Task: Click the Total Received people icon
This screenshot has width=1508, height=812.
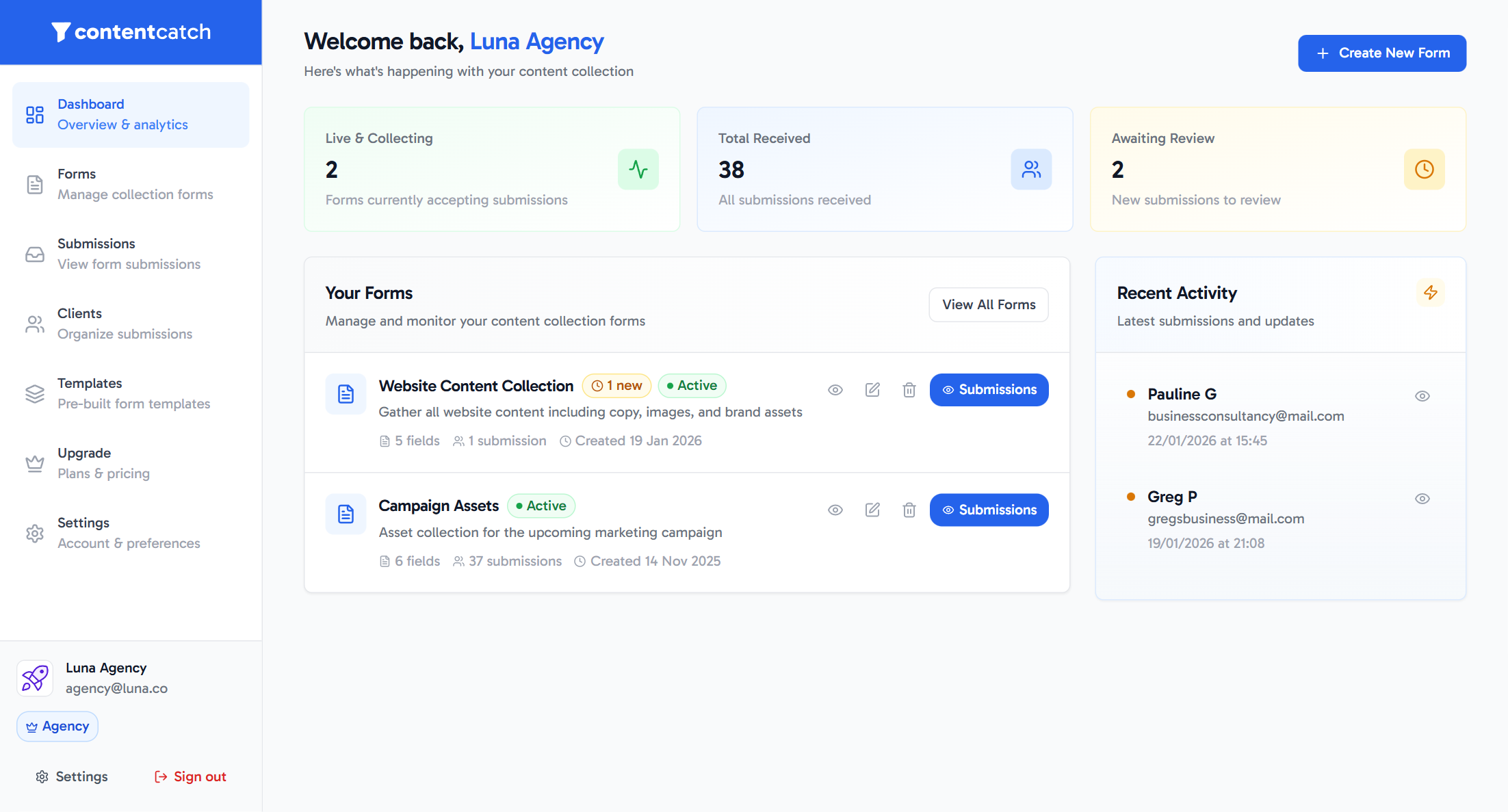Action: click(x=1031, y=169)
